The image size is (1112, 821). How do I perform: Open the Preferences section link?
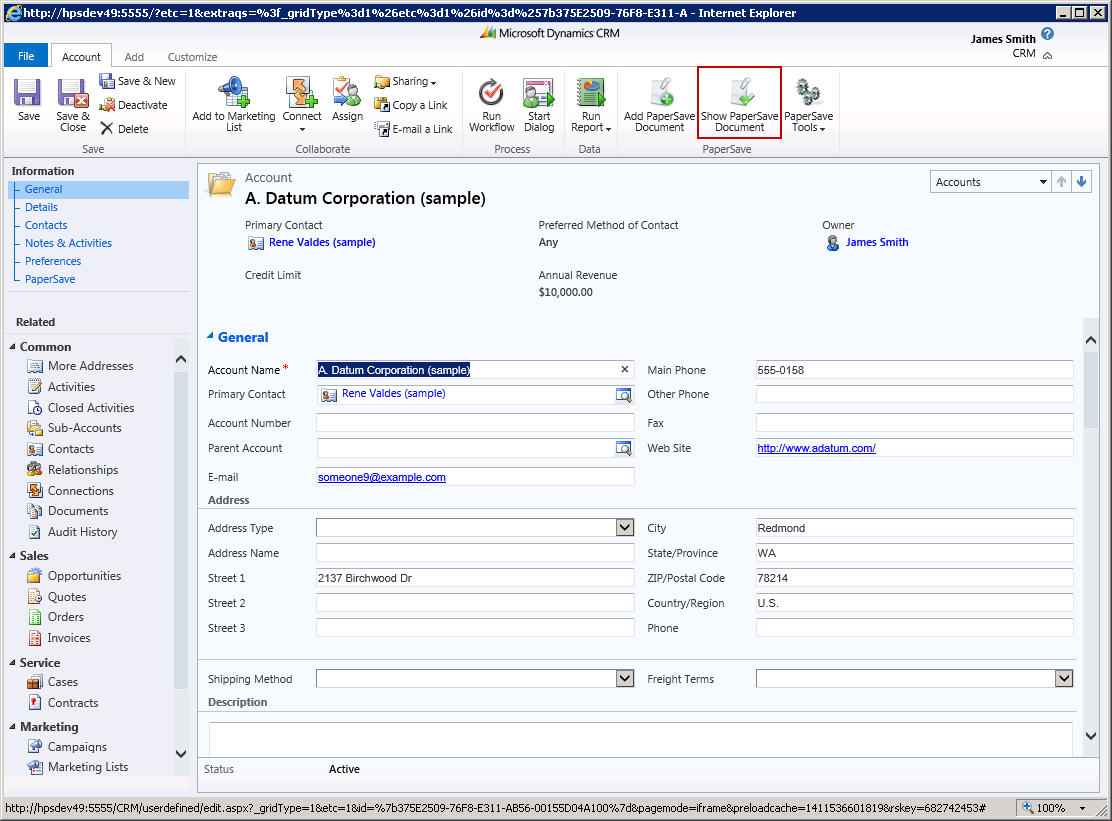52,261
